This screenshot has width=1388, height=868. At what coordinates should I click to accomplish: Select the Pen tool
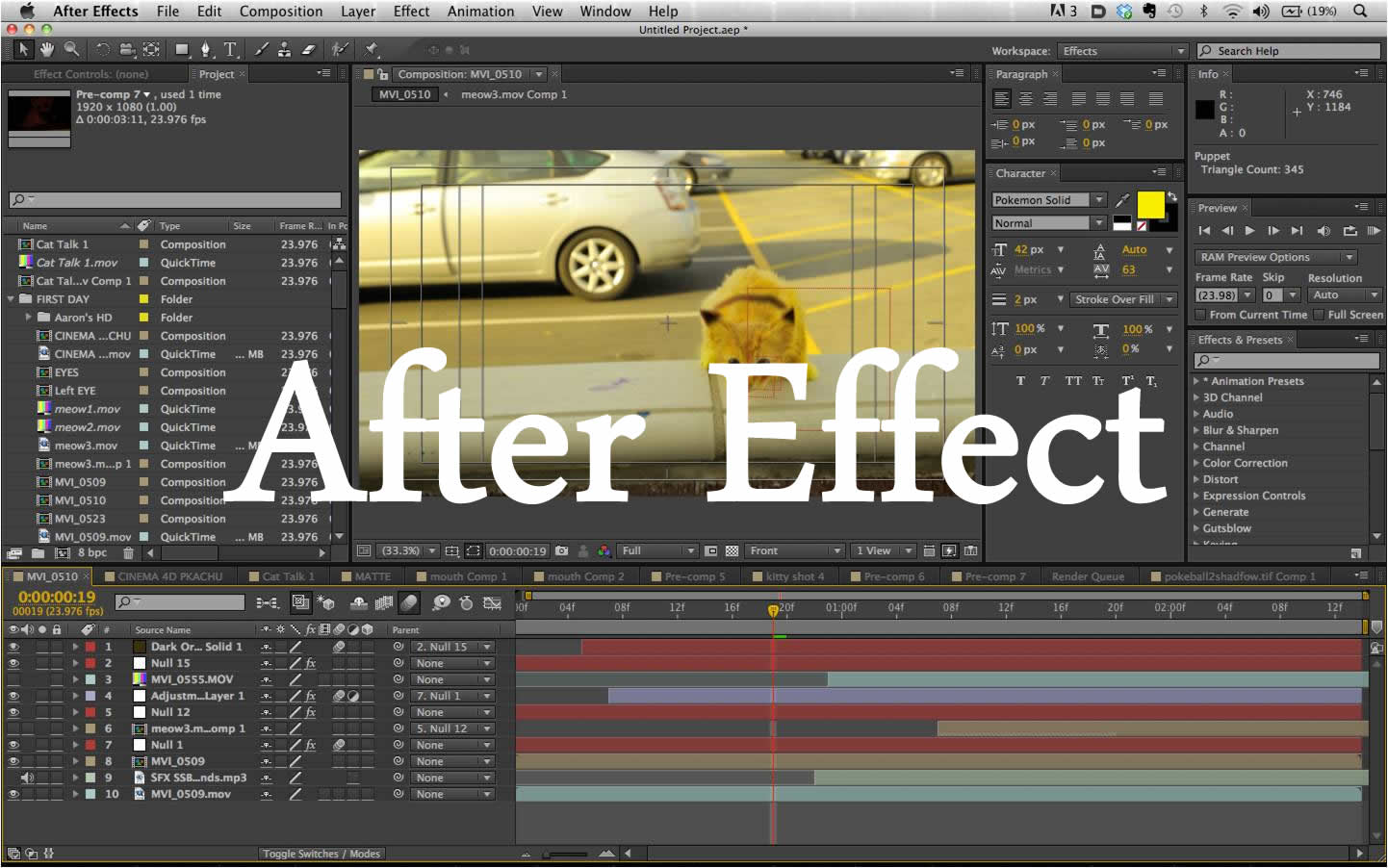point(205,49)
